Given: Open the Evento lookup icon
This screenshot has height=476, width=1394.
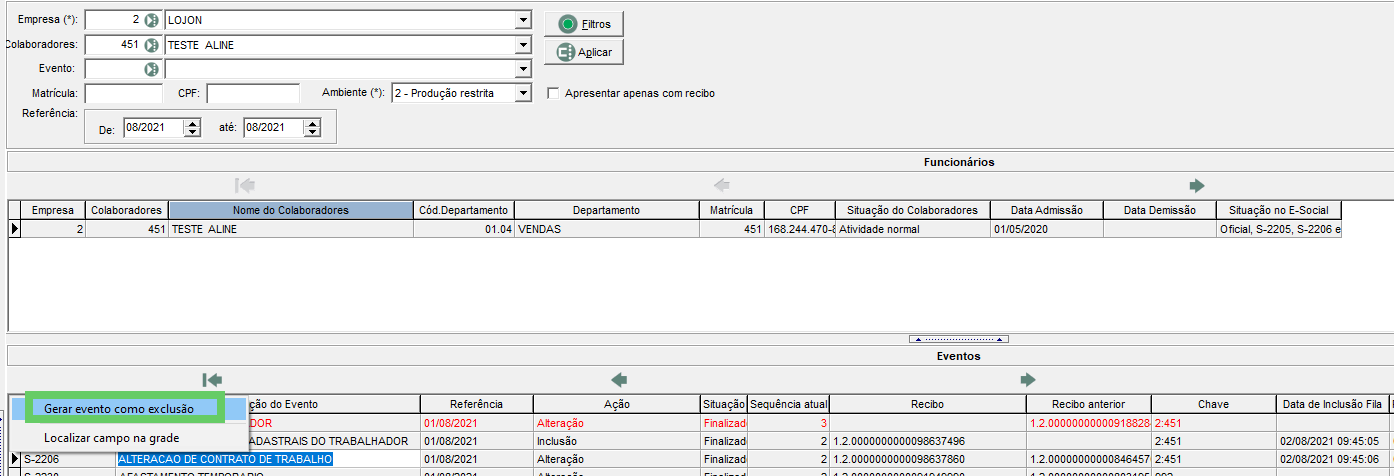Looking at the screenshot, I should pos(151,69).
